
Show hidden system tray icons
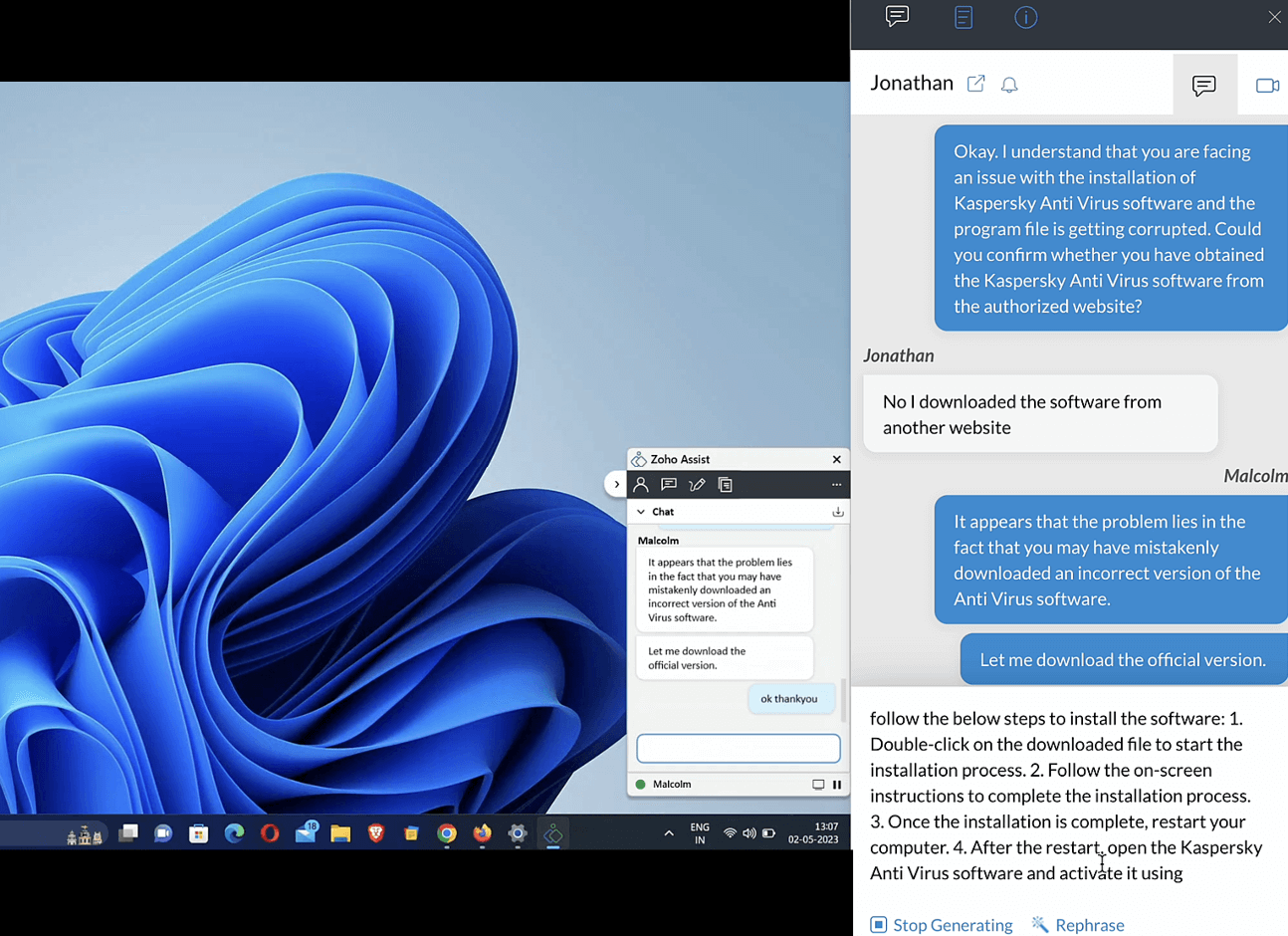tap(669, 833)
